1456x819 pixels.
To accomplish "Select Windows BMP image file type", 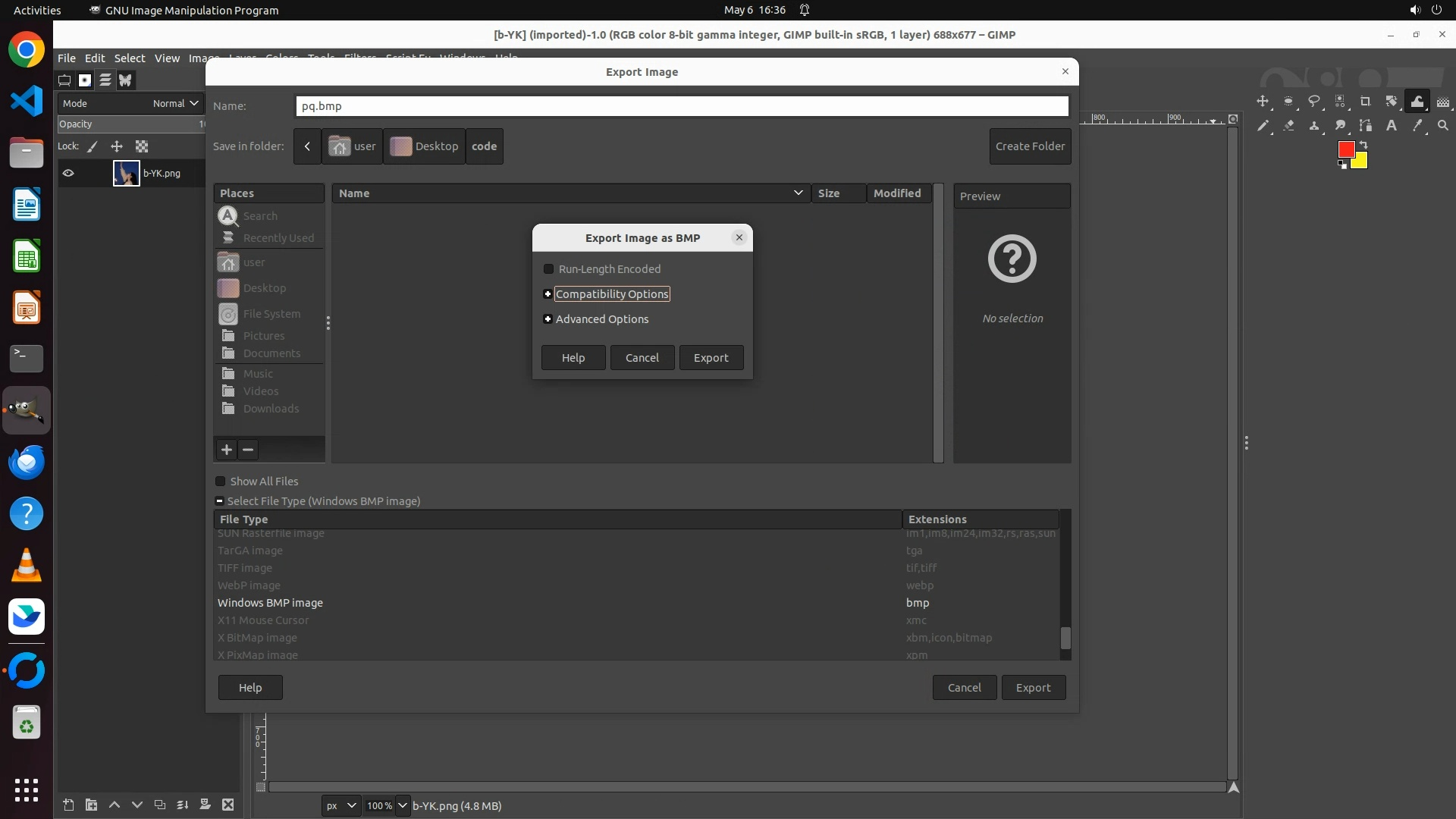I will click(270, 603).
